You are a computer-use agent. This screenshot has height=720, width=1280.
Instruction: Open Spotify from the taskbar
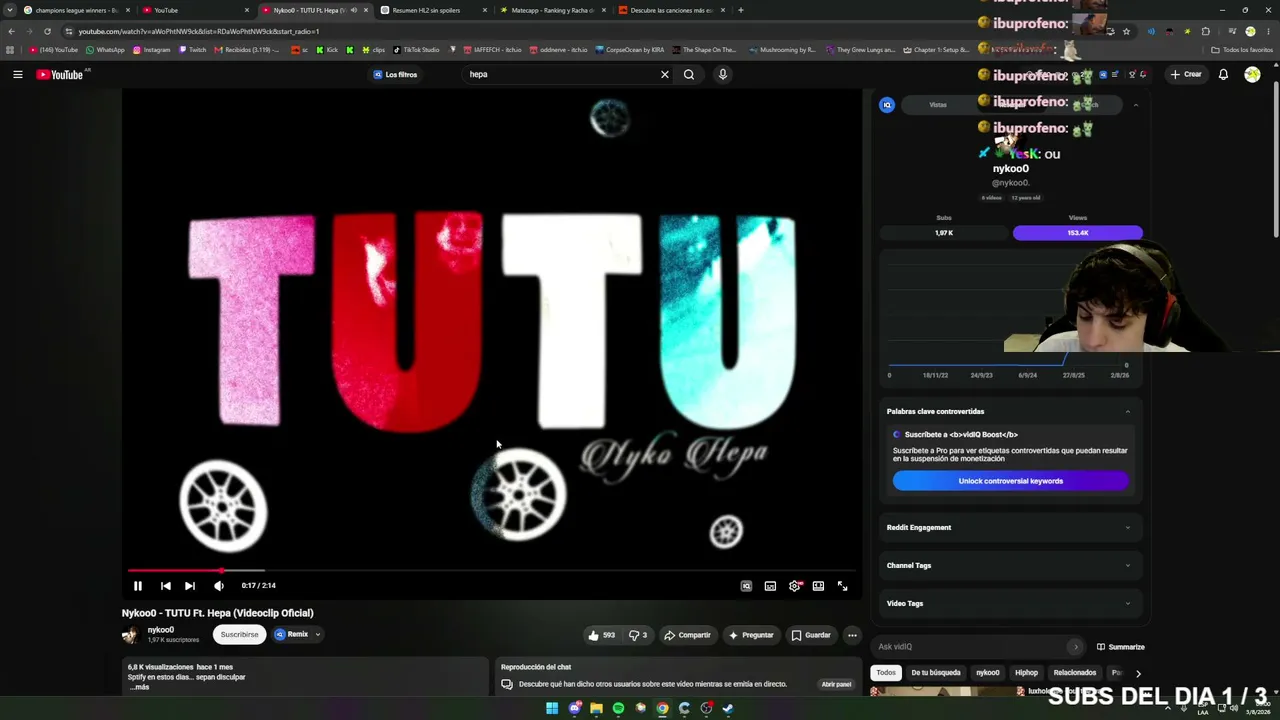(x=618, y=708)
